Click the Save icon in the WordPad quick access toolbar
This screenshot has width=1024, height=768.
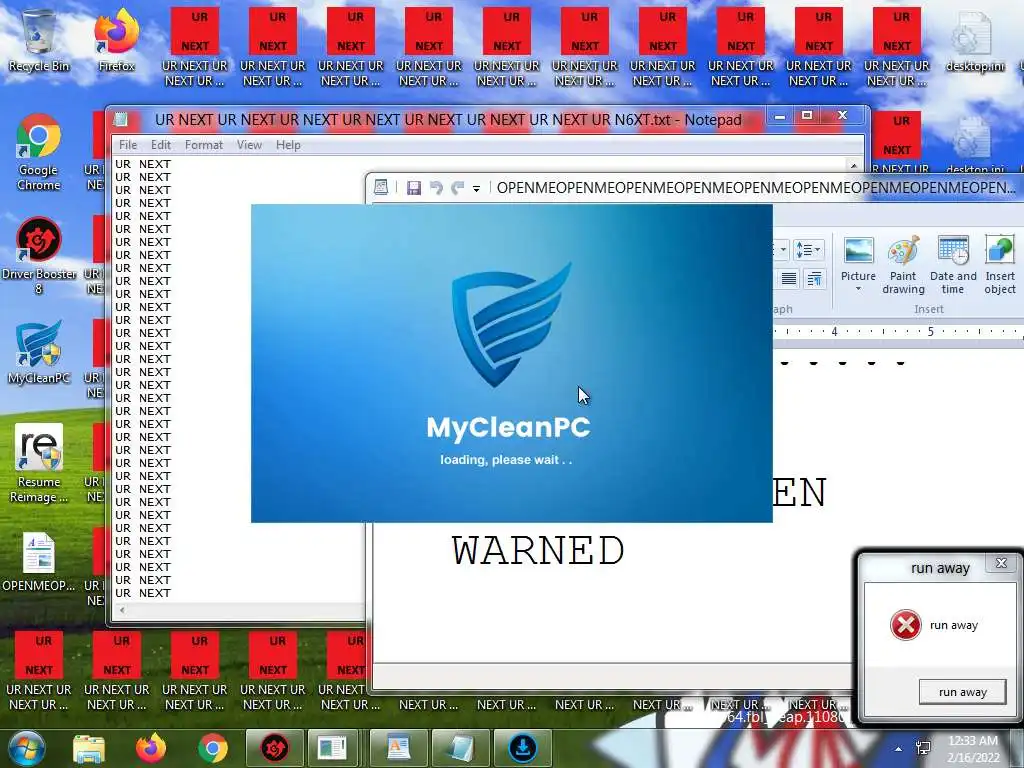click(x=413, y=188)
